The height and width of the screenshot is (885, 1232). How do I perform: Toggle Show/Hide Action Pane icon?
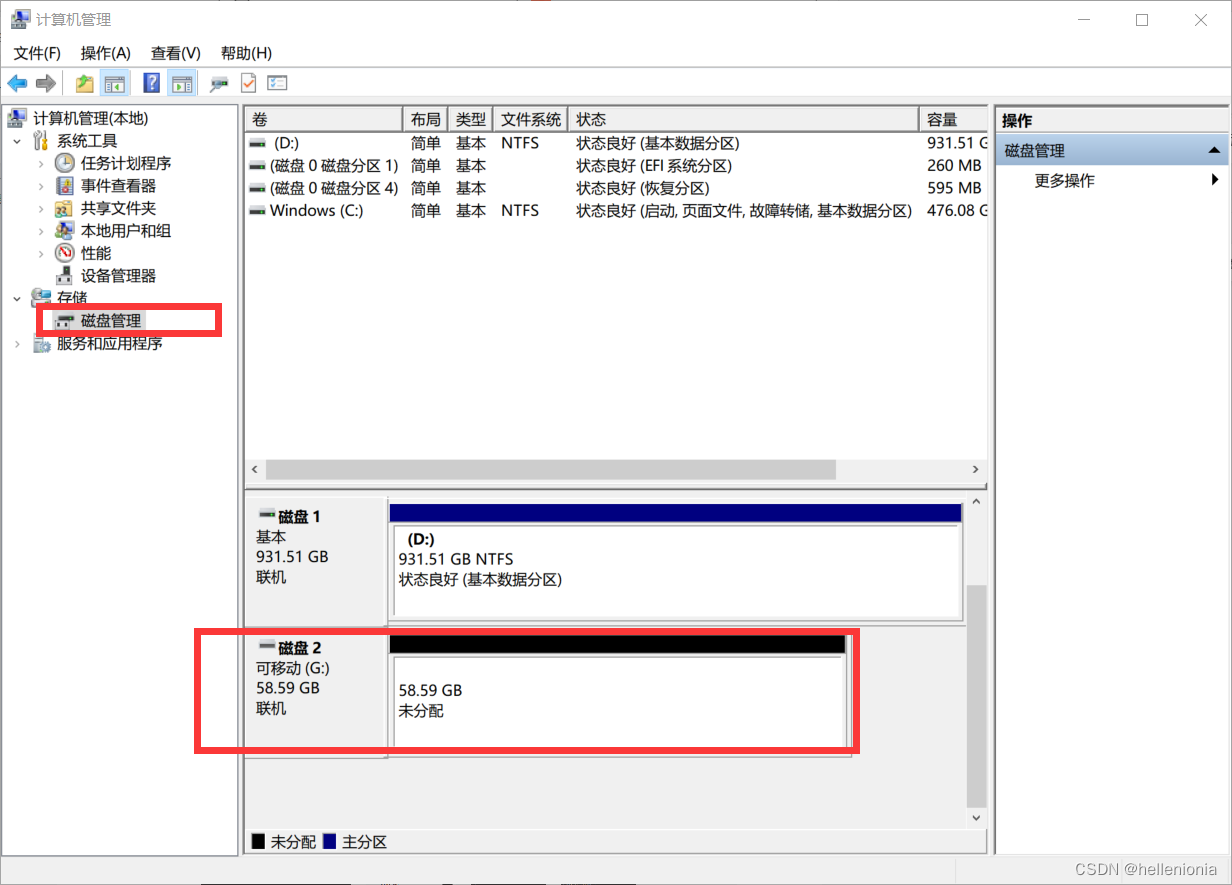pyautogui.click(x=181, y=83)
